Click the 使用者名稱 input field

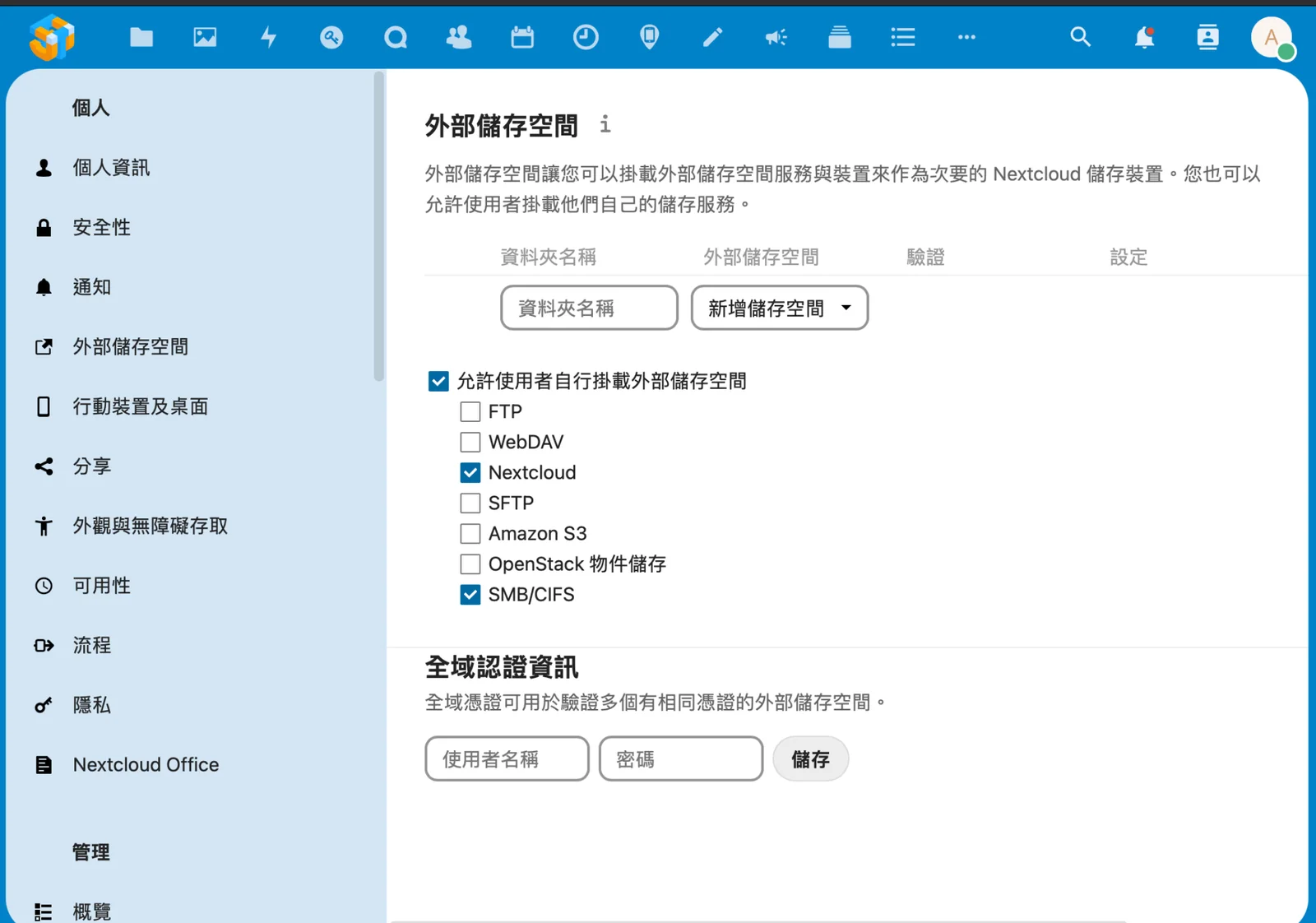pyautogui.click(x=507, y=758)
